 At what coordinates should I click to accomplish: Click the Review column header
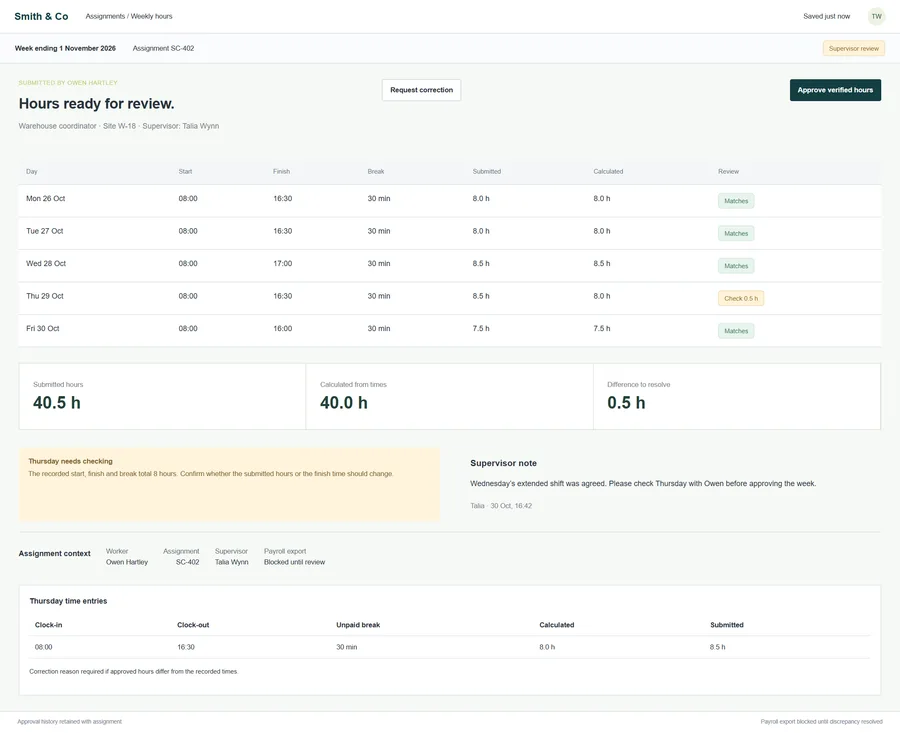tap(728, 172)
